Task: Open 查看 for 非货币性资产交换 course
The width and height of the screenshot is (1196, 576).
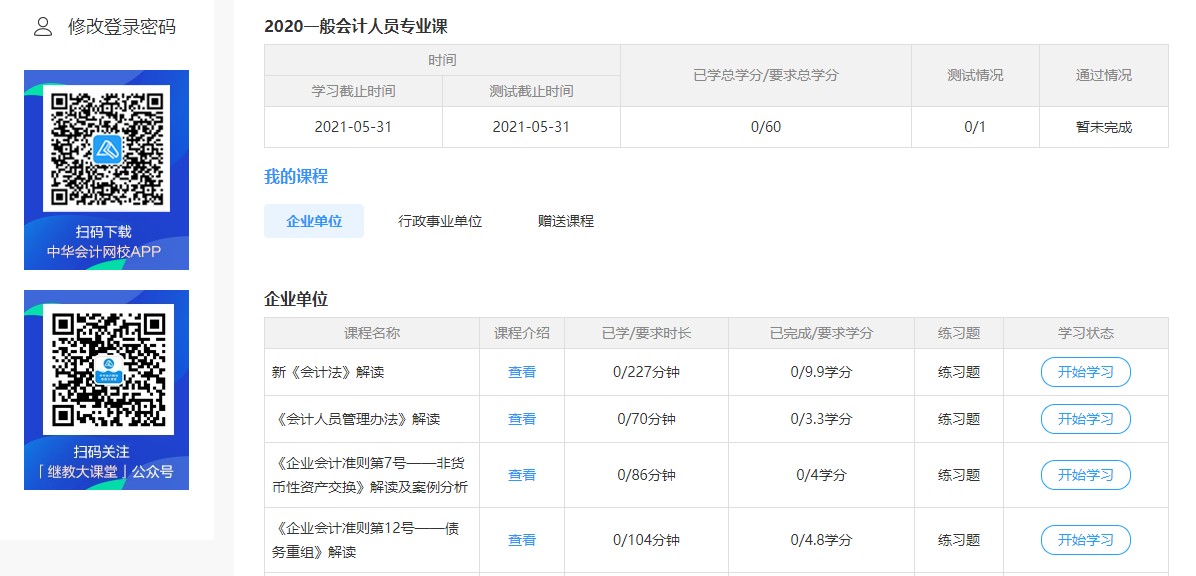Action: click(x=521, y=475)
